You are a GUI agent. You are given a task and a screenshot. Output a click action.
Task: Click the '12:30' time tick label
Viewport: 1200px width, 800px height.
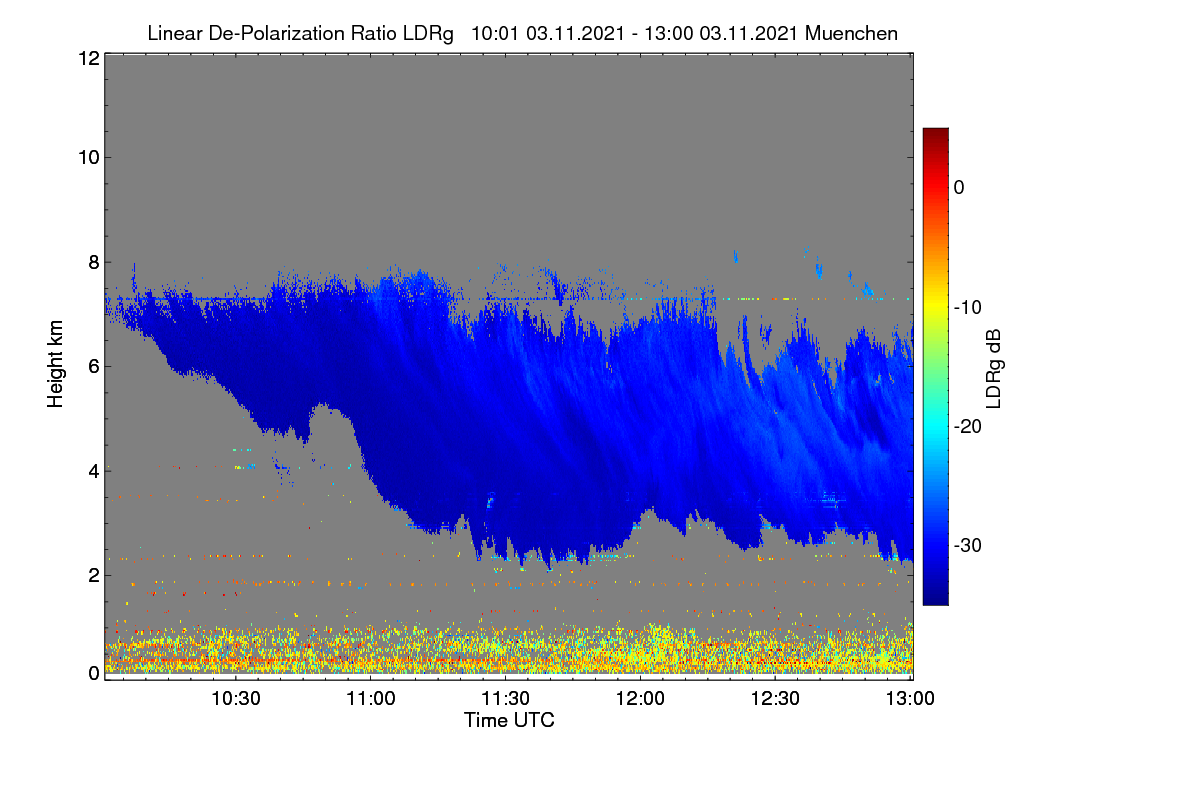click(776, 698)
